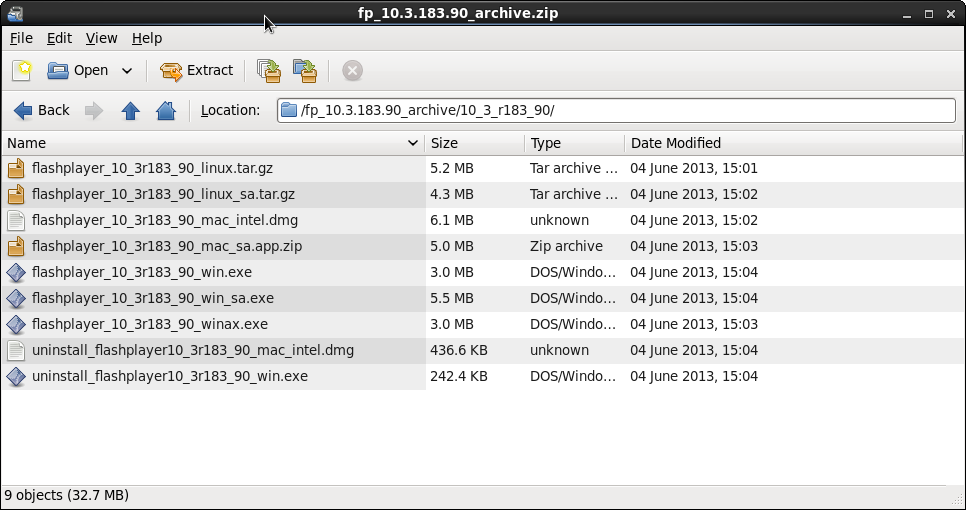Viewport: 966px width, 510px height.
Task: Open the Help menu
Action: 147,38
